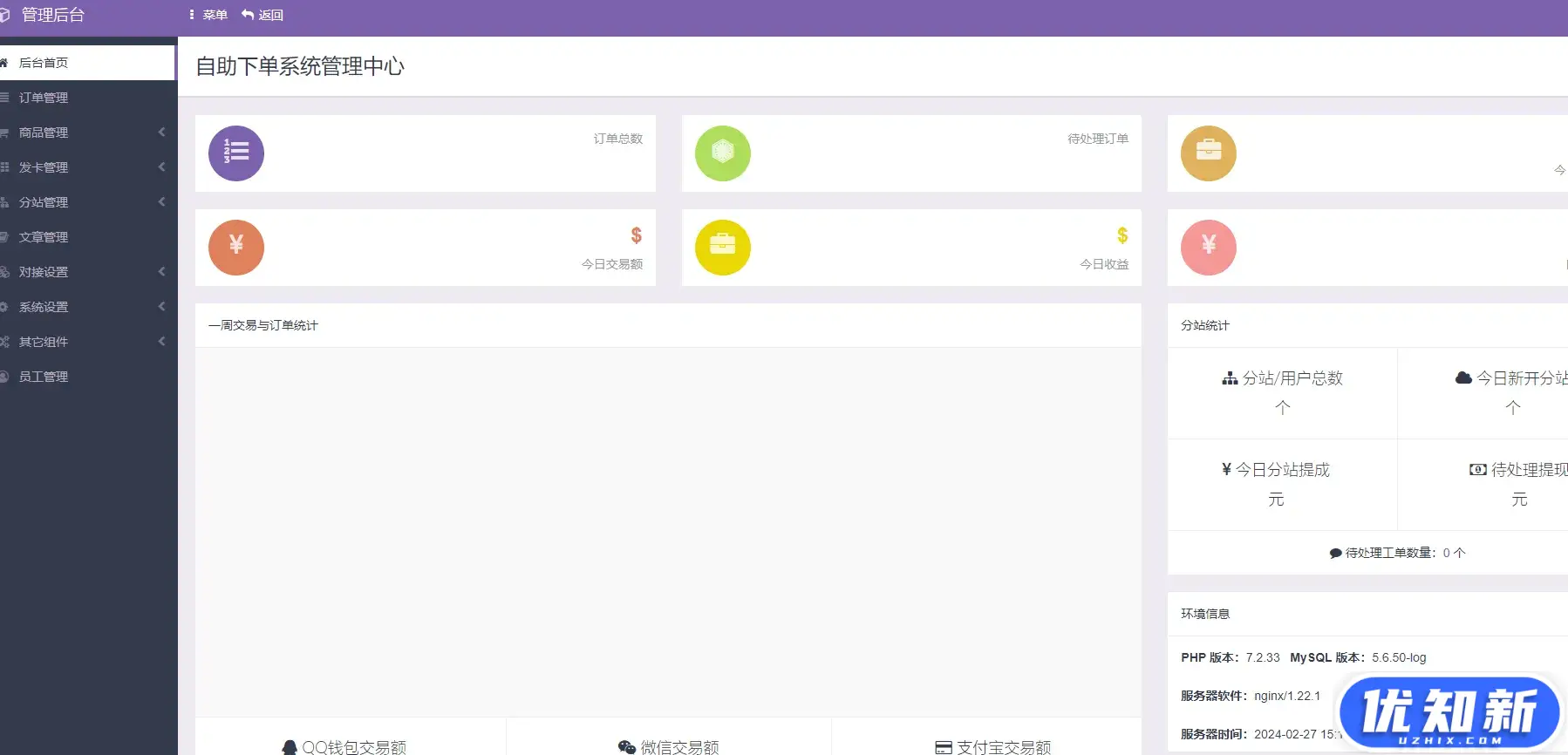Click the orange yen today's transaction icon
Screen dimensions: 1568x755
coord(236,248)
